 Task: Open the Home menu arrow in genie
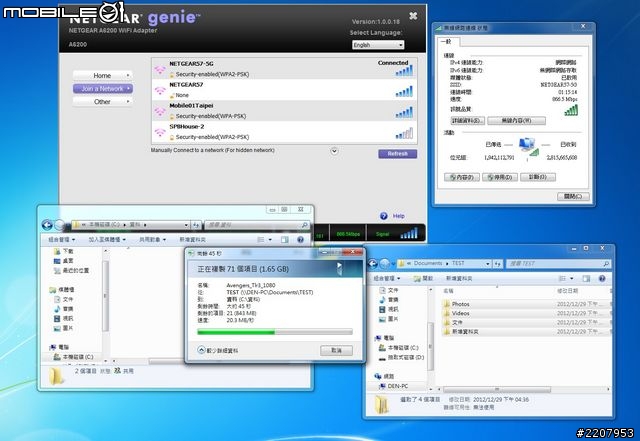click(x=128, y=76)
